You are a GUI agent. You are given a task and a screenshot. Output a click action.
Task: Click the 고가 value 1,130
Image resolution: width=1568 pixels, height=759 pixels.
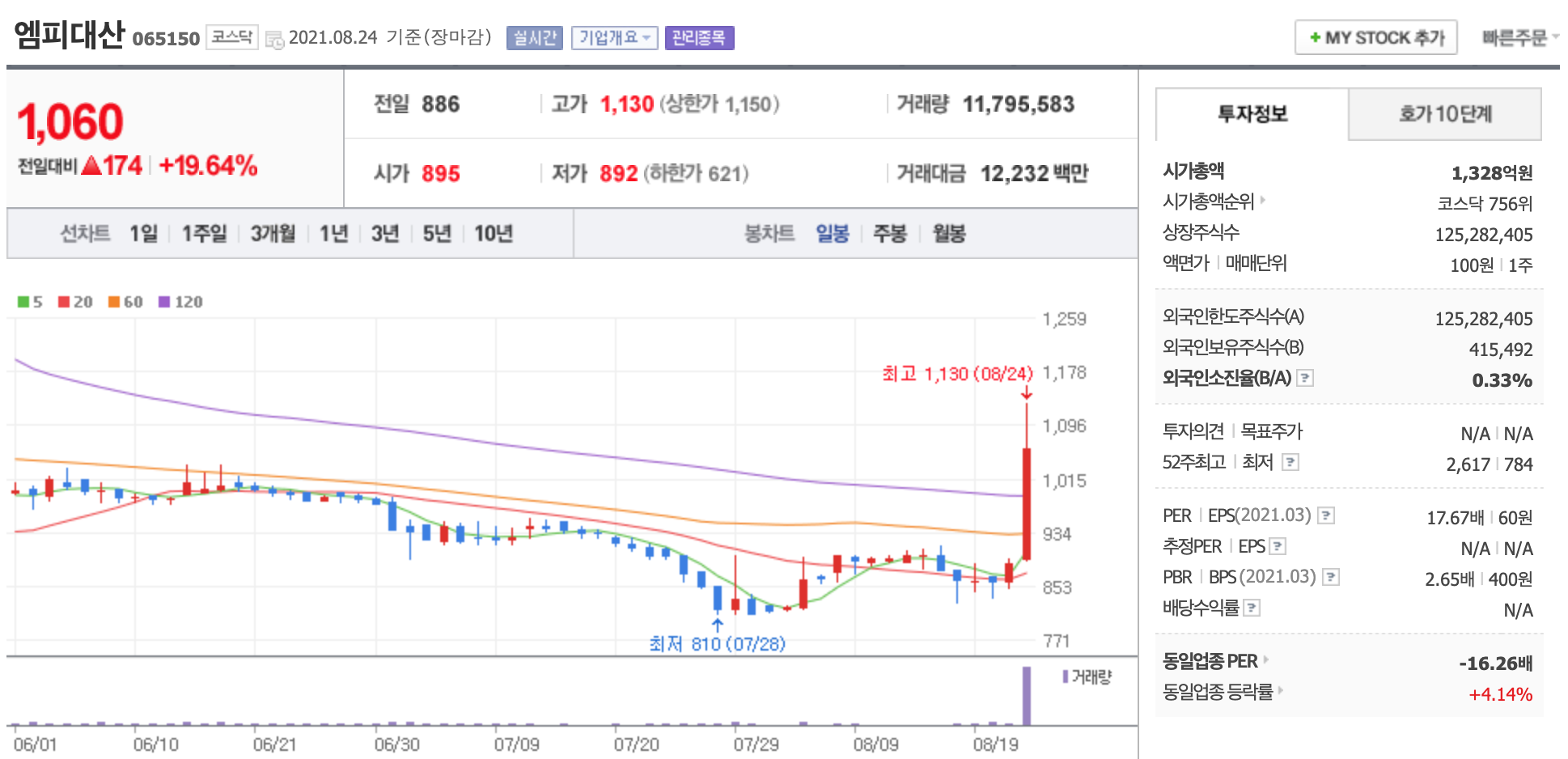tap(627, 104)
